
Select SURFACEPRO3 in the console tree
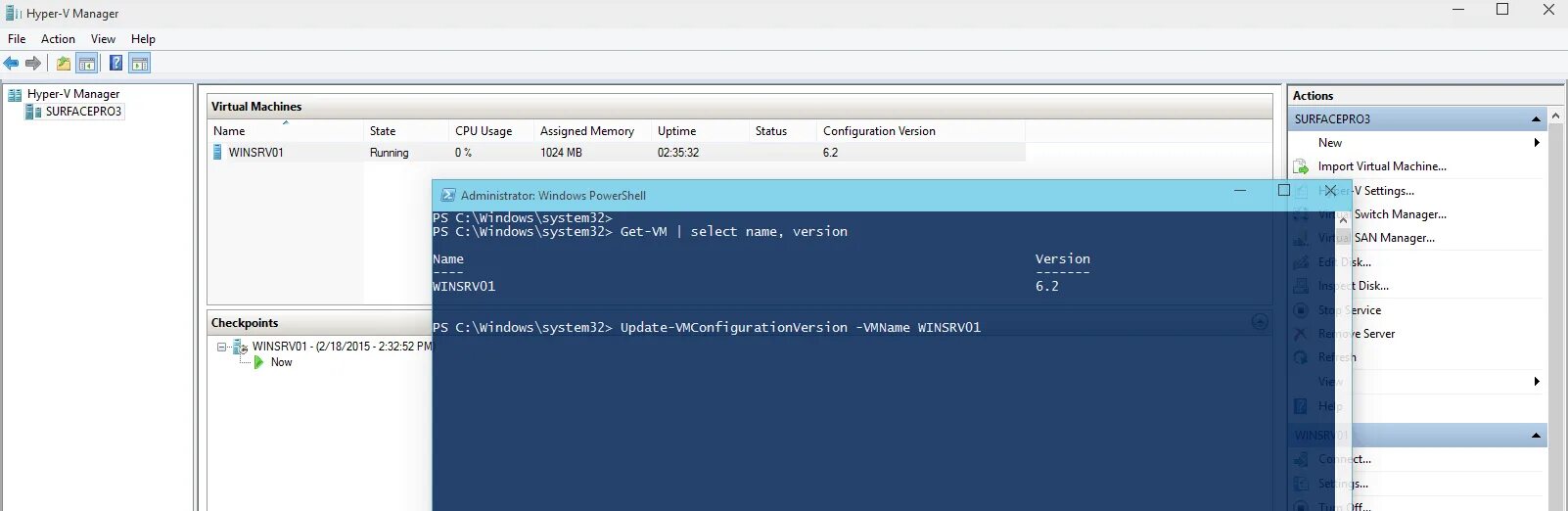click(x=83, y=112)
